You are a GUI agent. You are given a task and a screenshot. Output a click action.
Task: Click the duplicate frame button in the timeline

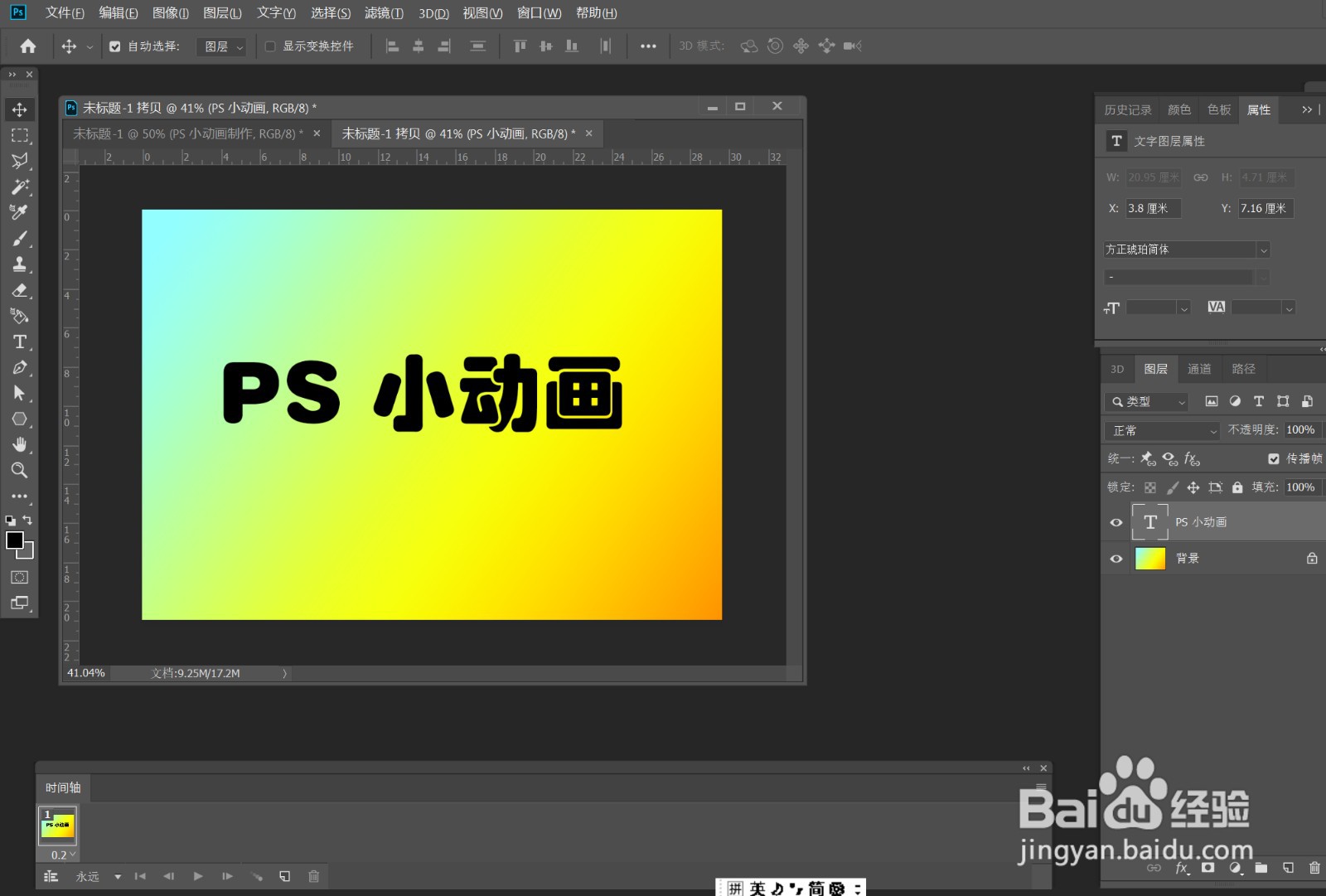click(x=284, y=876)
